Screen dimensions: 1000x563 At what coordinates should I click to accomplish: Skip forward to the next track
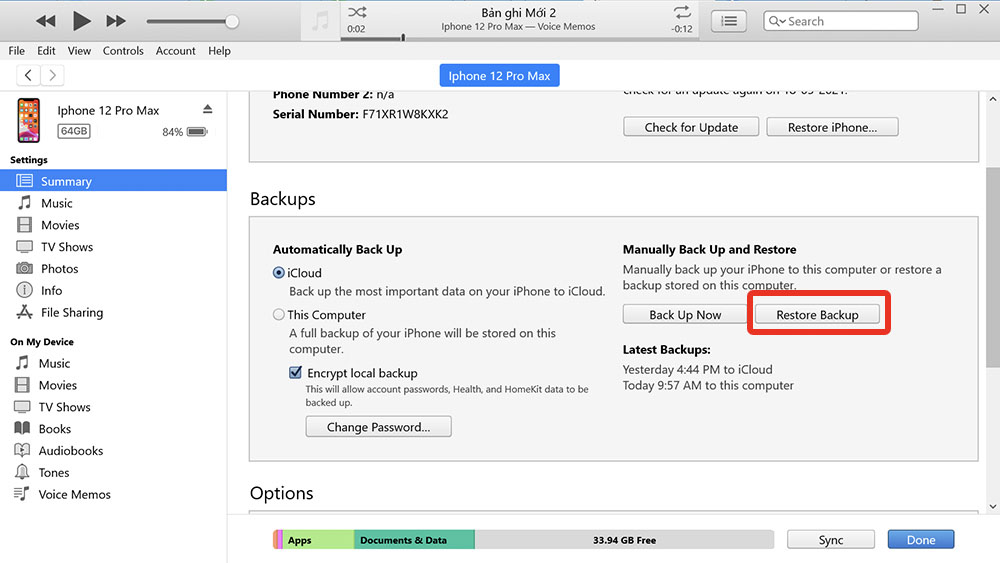click(115, 21)
